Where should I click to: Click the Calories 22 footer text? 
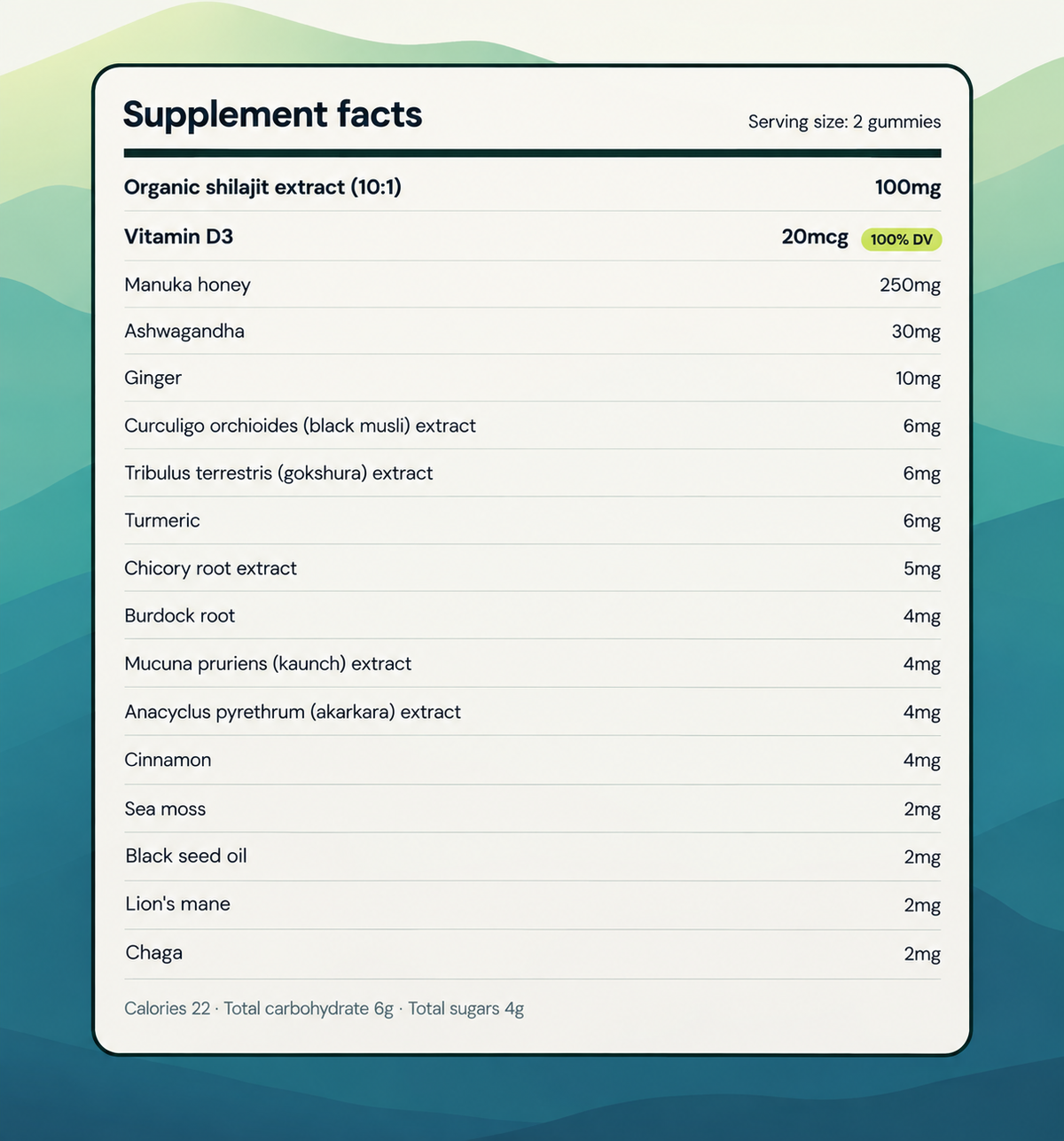point(168,1009)
